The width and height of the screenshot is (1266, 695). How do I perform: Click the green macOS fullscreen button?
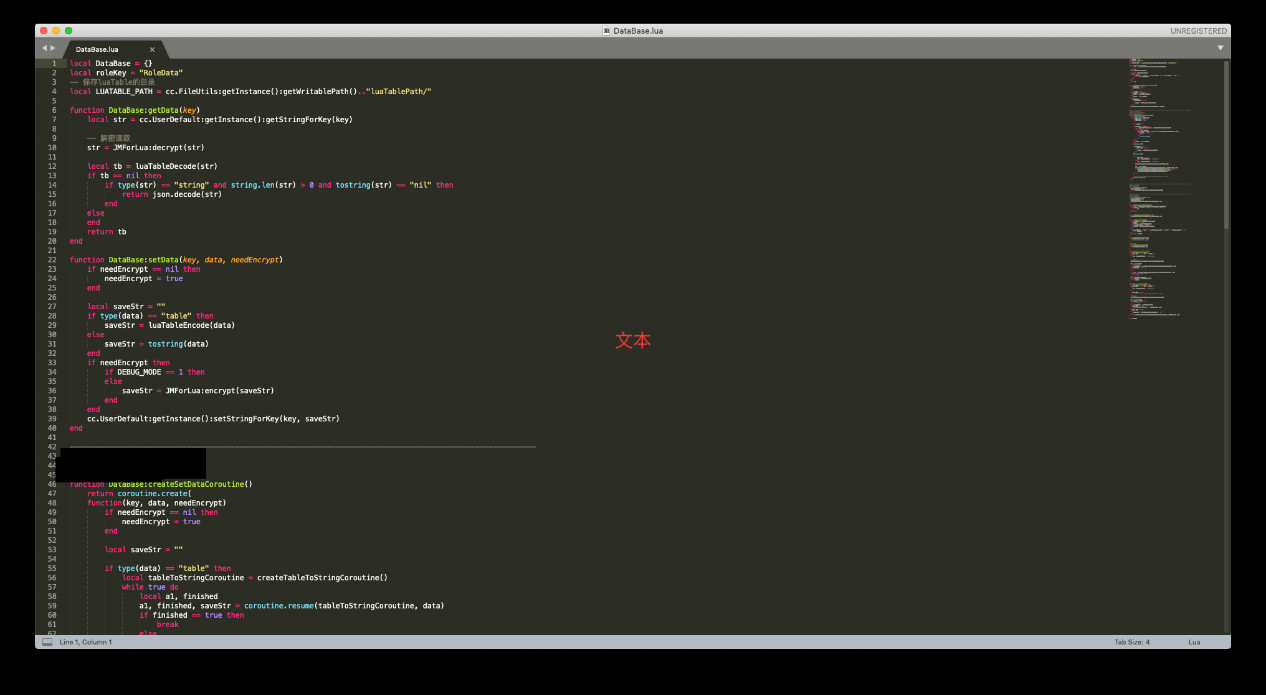click(x=68, y=31)
